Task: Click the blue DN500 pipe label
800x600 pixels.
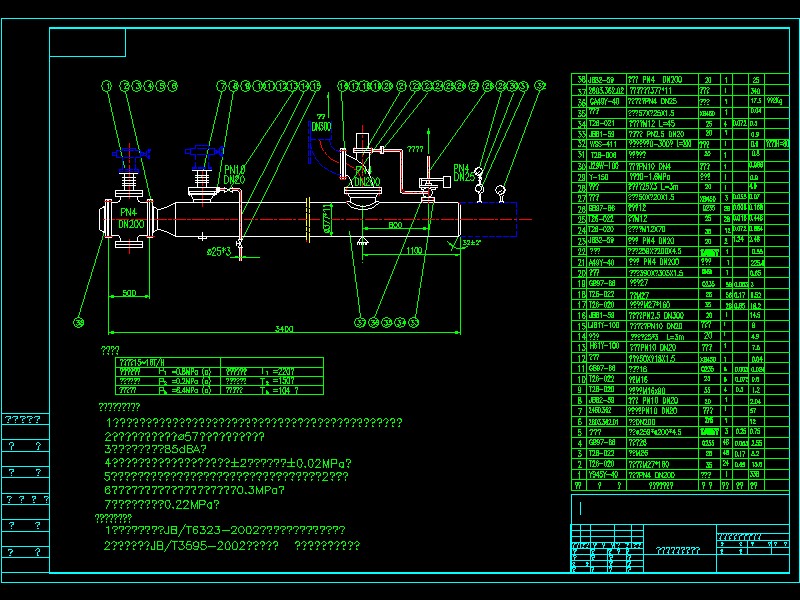Action: 321,127
